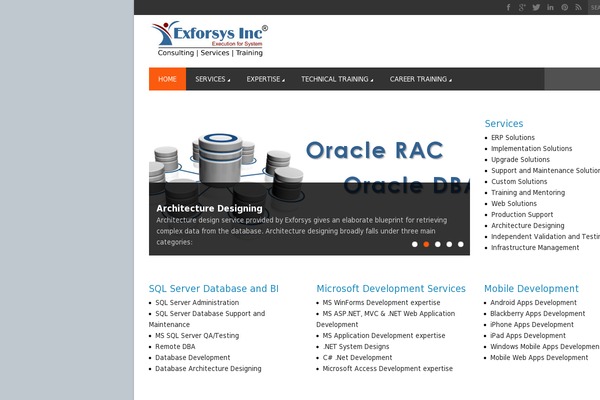The height and width of the screenshot is (400, 600).
Task: Open Windows Mobile Apps Development link
Action: click(545, 346)
